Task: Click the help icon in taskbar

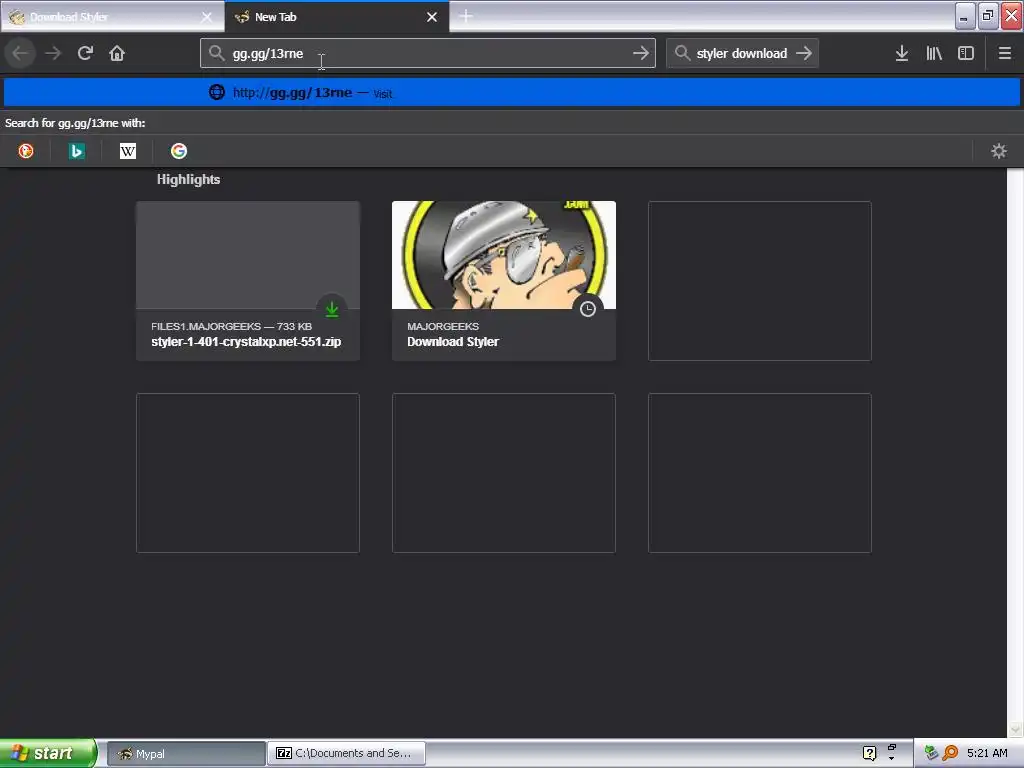Action: pos(869,753)
